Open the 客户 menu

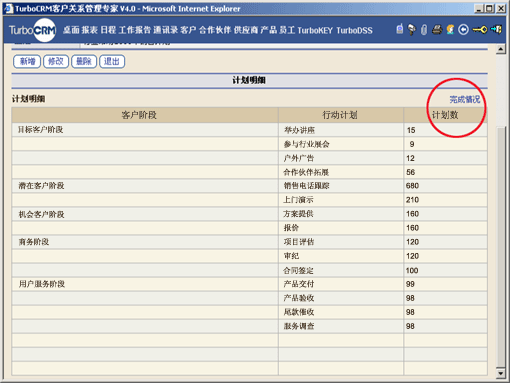pyautogui.click(x=188, y=30)
